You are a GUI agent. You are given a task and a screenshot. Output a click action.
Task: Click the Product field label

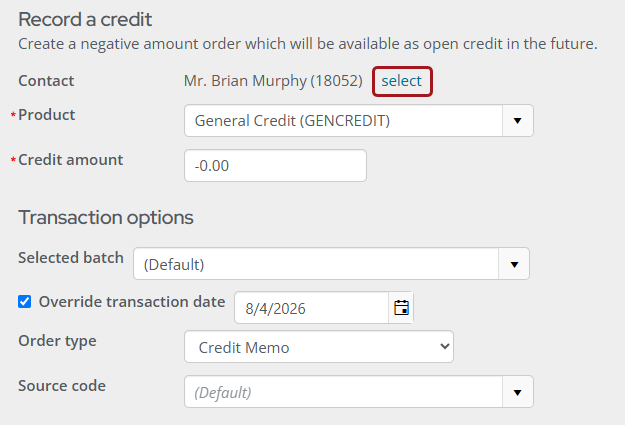pos(47,115)
